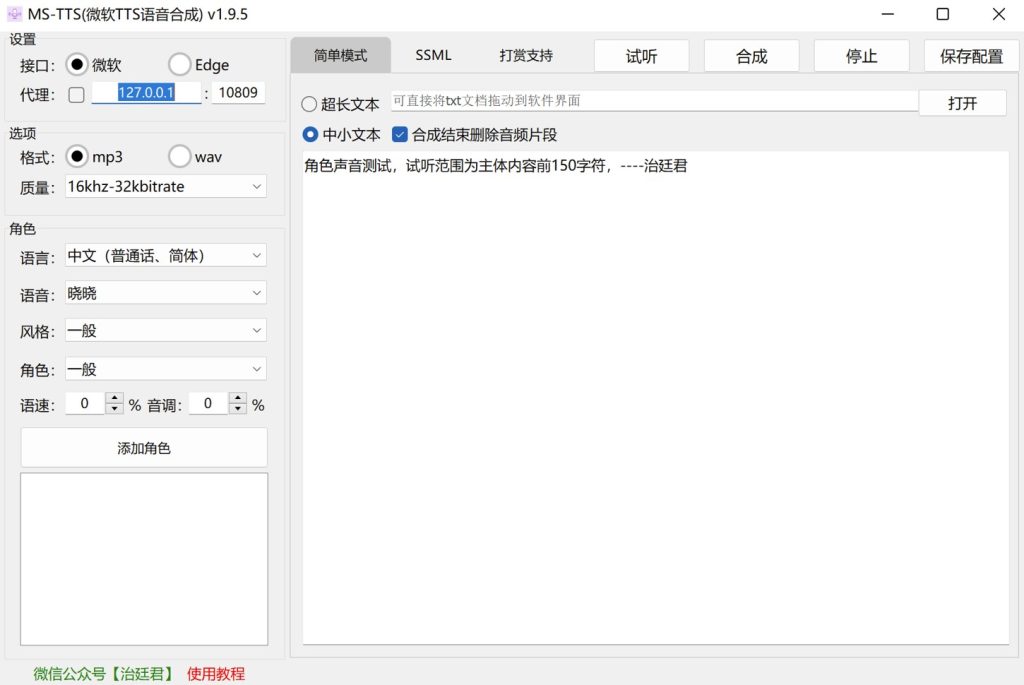Image resolution: width=1024 pixels, height=685 pixels.
Task: Decrease 音调 pitch with down arrow
Action: (x=237, y=410)
